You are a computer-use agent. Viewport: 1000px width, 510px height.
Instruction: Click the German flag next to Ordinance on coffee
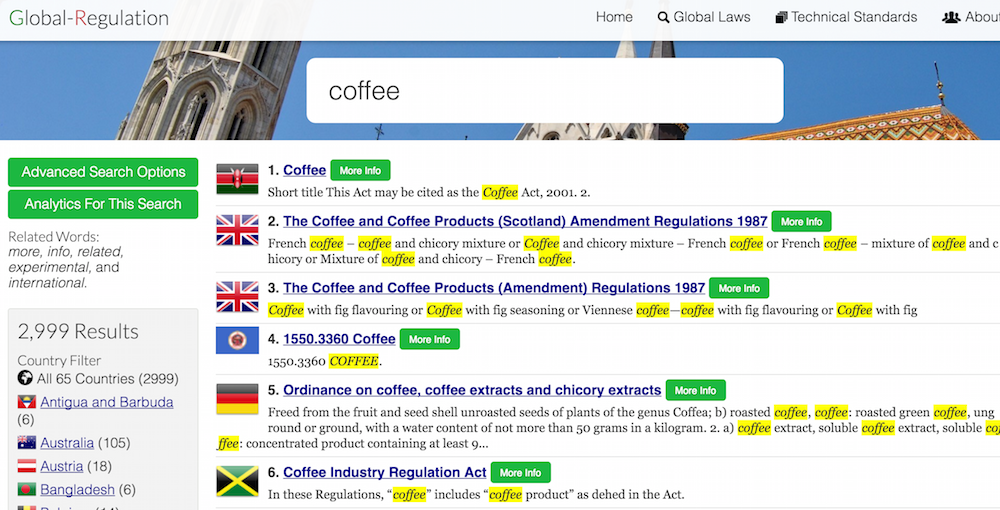point(237,398)
